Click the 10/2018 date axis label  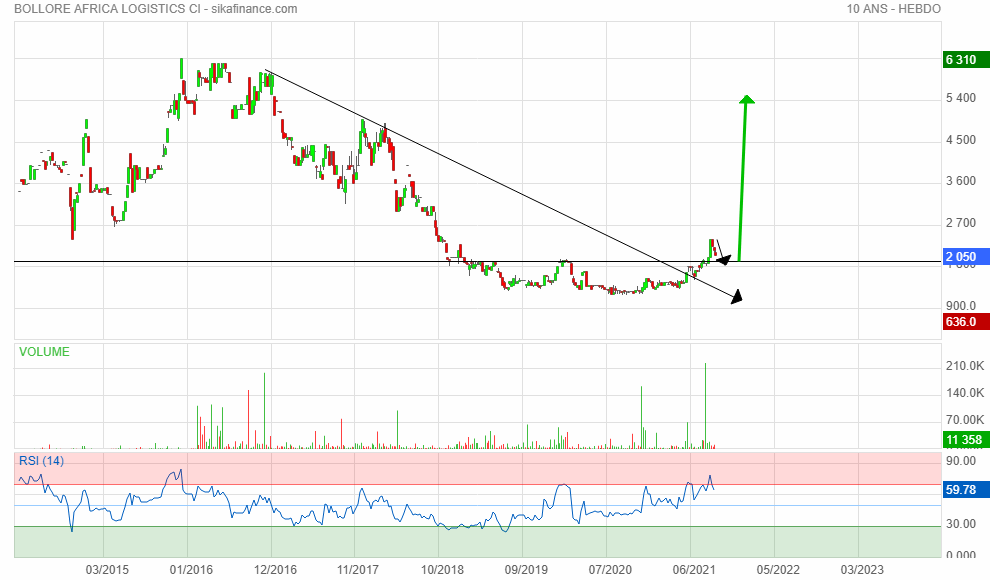click(442, 570)
